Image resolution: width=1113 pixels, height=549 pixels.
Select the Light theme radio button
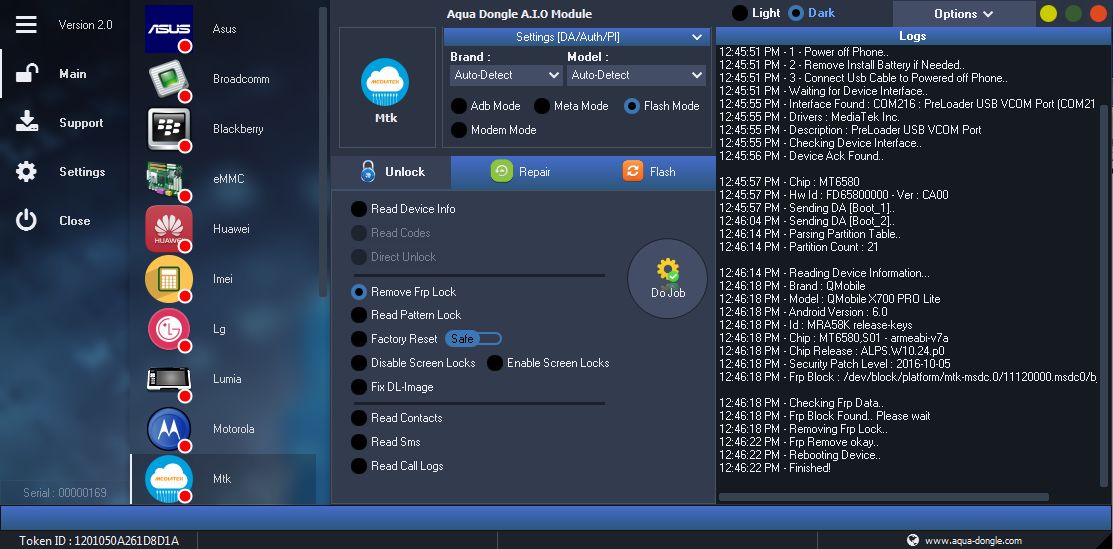coord(740,13)
